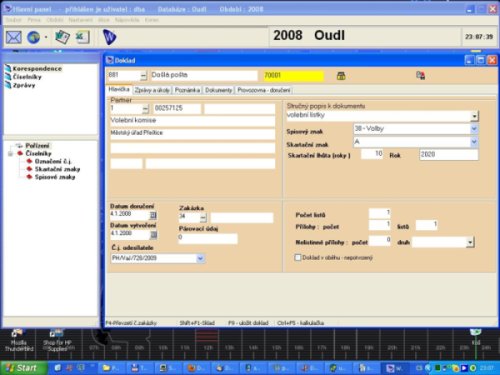Open Korespondence in the left panel

37,69
